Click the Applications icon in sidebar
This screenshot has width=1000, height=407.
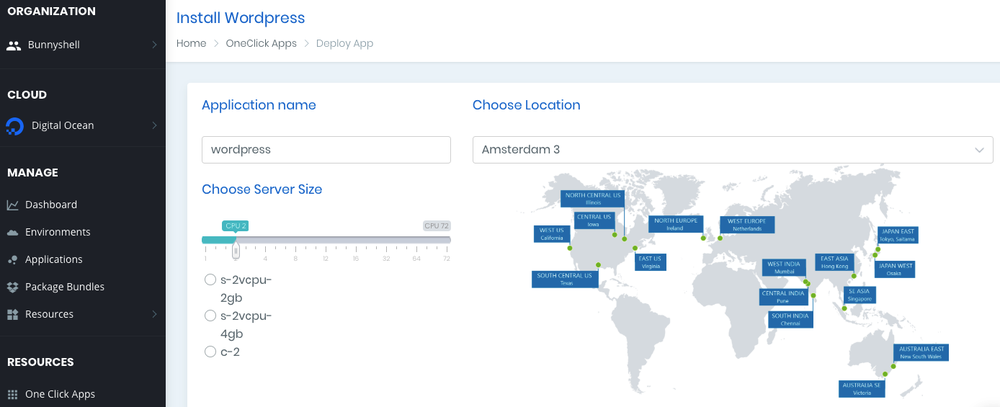click(13, 260)
